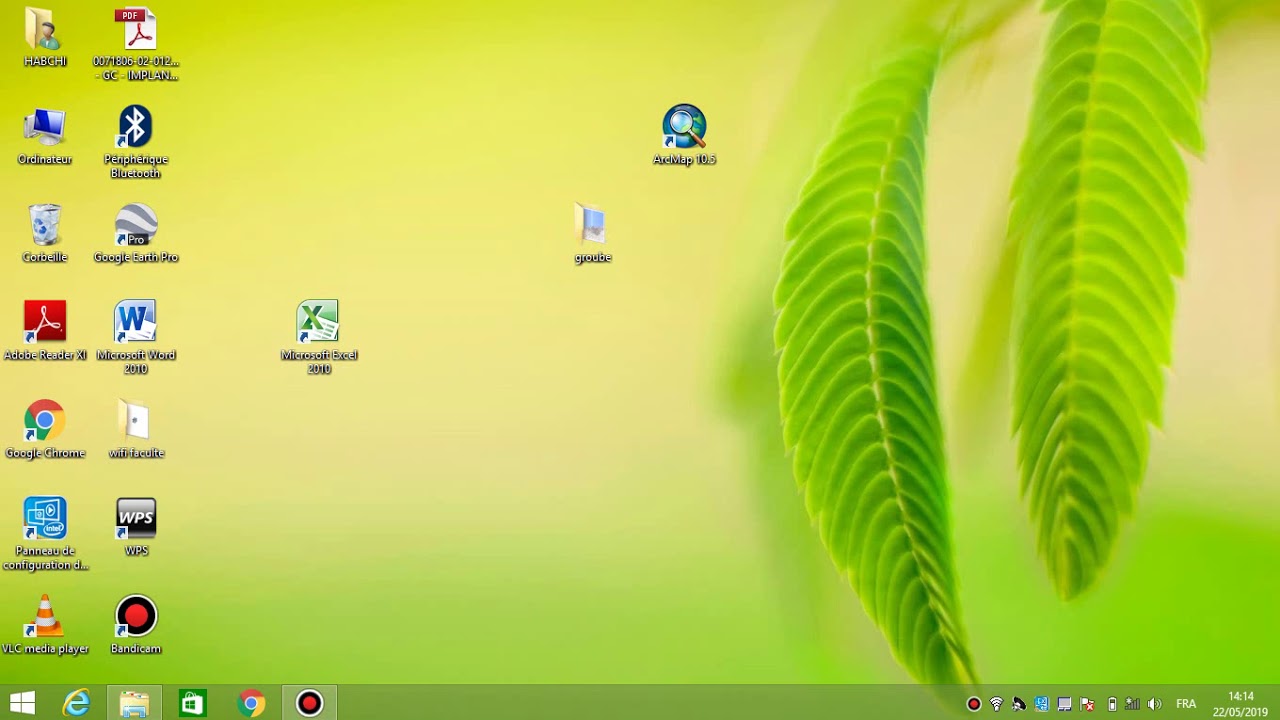Open network signal tray icon
Screen dimensions: 1280x720
tap(1132, 704)
